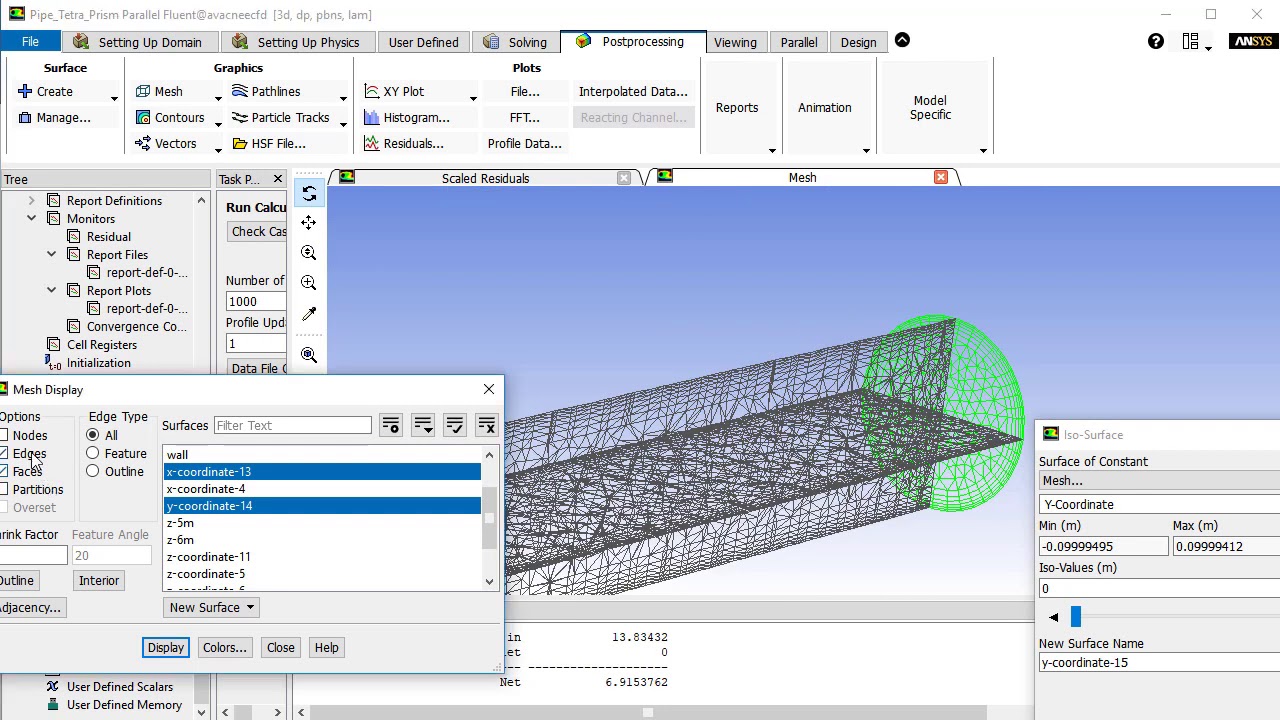Open XY Plot tool
The width and height of the screenshot is (1280, 720).
point(393,91)
